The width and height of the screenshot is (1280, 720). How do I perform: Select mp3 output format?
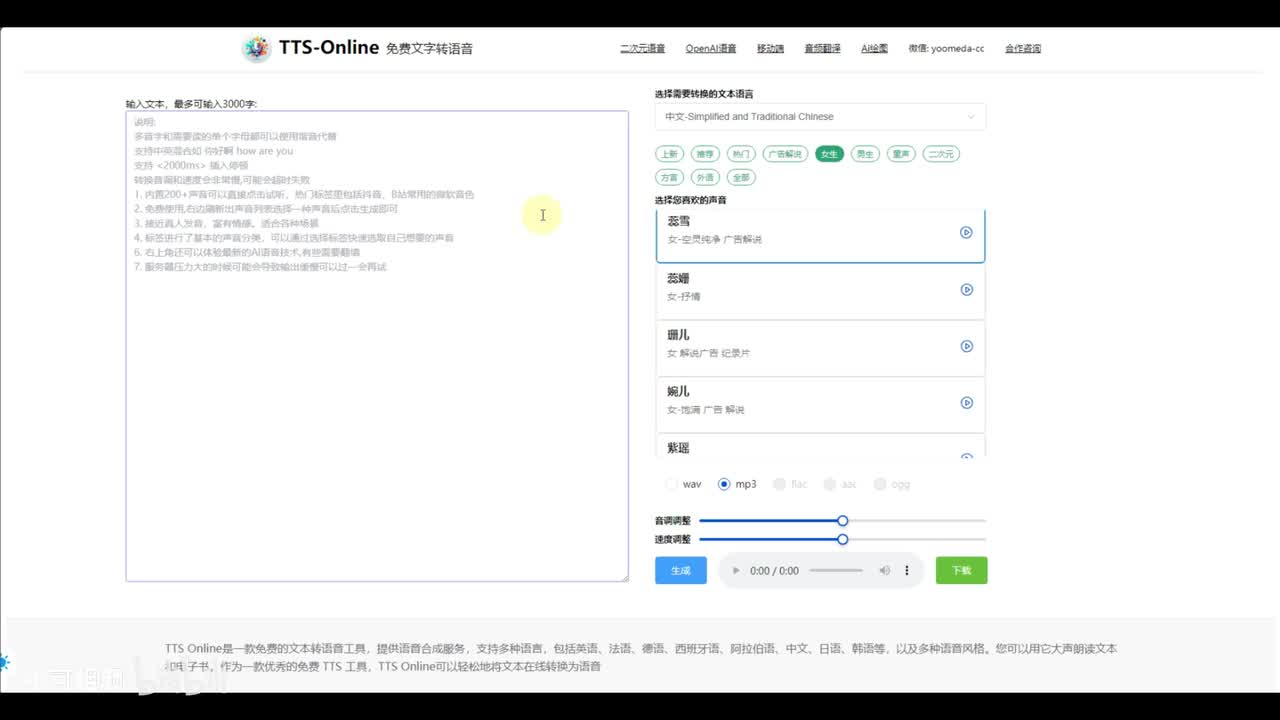pos(725,484)
